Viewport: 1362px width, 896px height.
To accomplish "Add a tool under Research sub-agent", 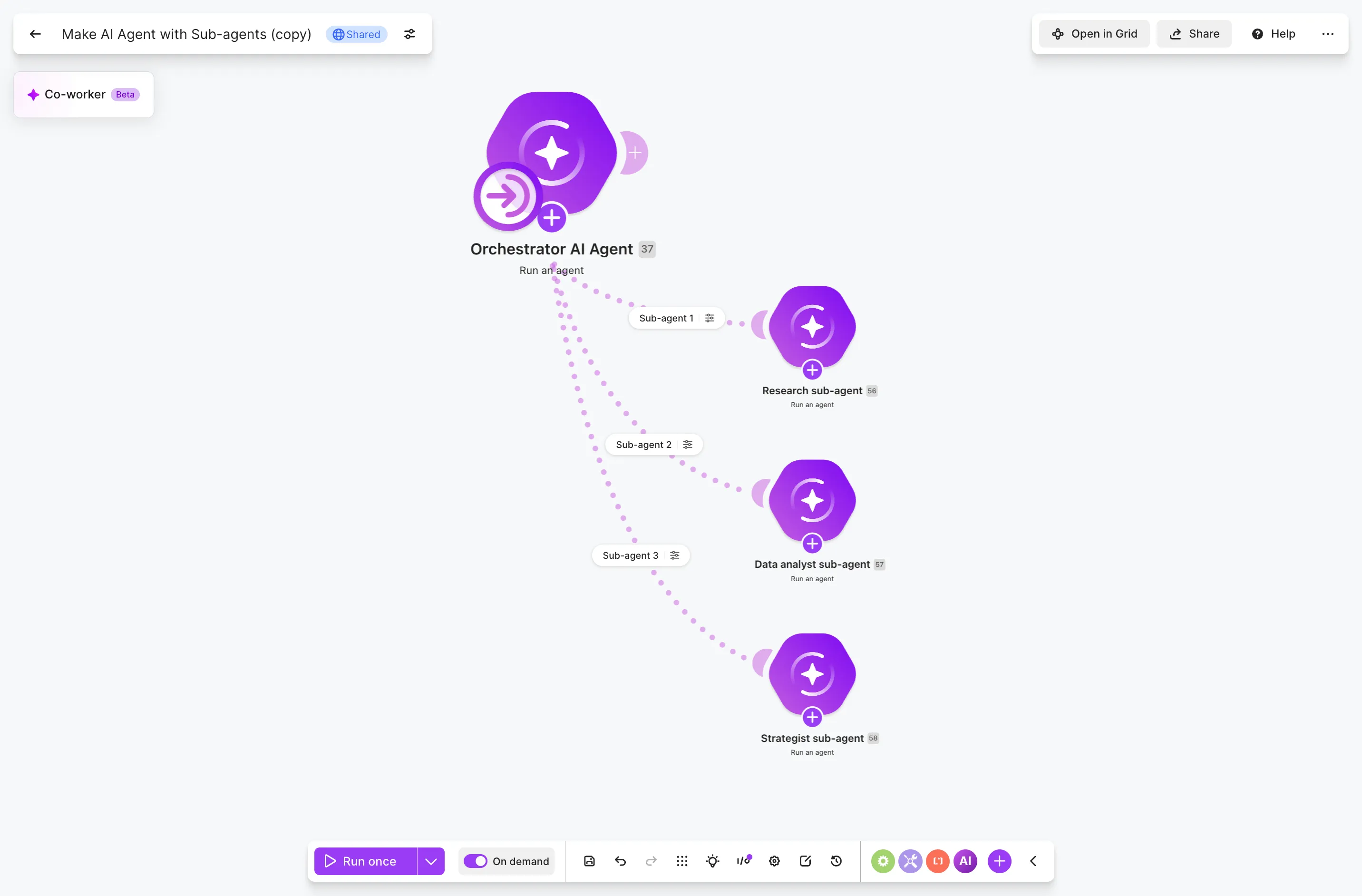I will (x=812, y=370).
